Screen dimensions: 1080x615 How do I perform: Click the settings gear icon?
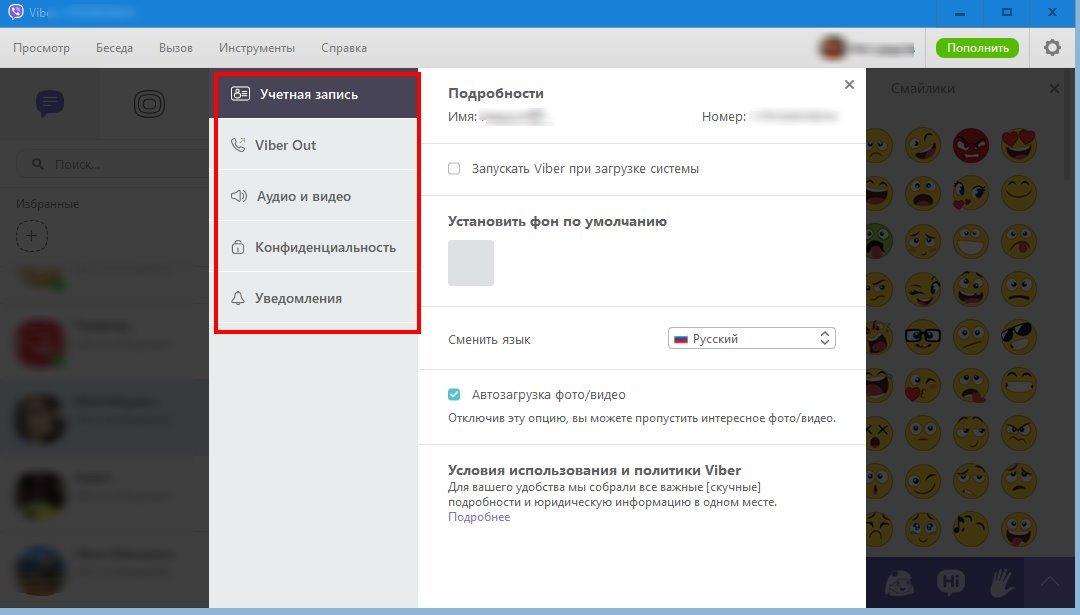(x=1052, y=48)
